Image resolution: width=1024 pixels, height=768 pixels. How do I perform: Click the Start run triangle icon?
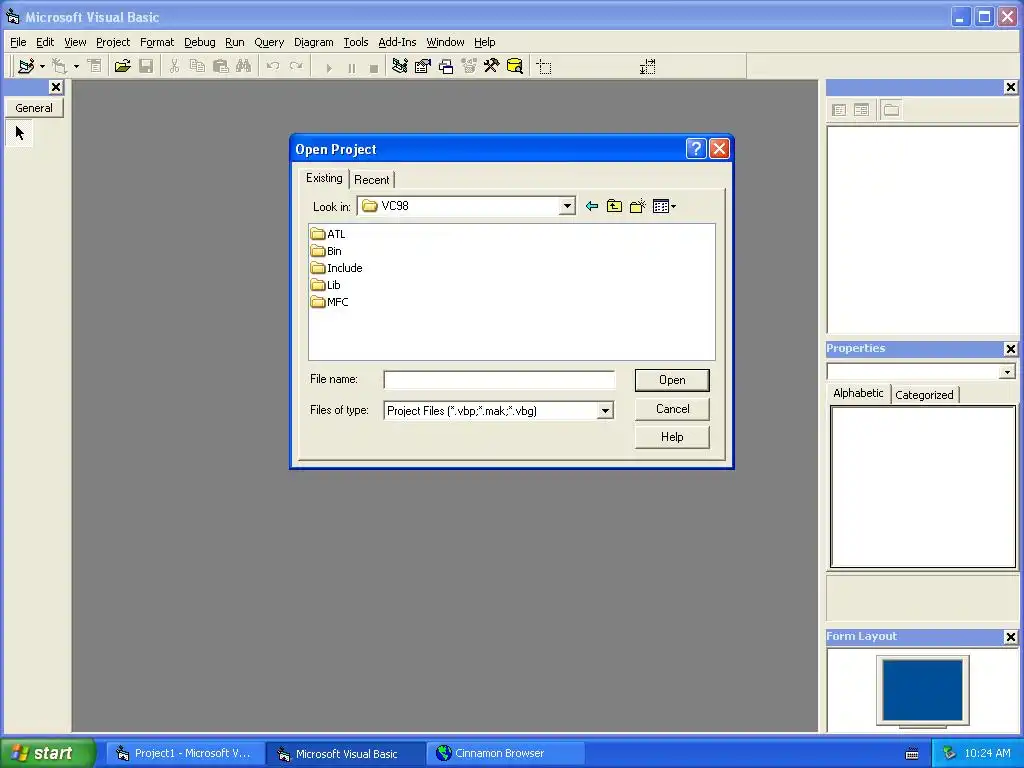328,67
